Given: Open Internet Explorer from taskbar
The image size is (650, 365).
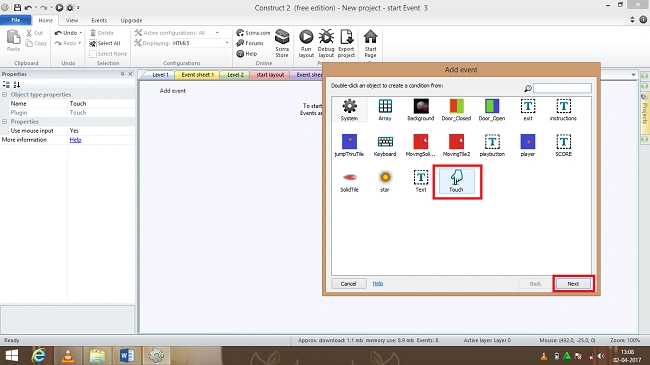Looking at the screenshot, I should (x=38, y=355).
